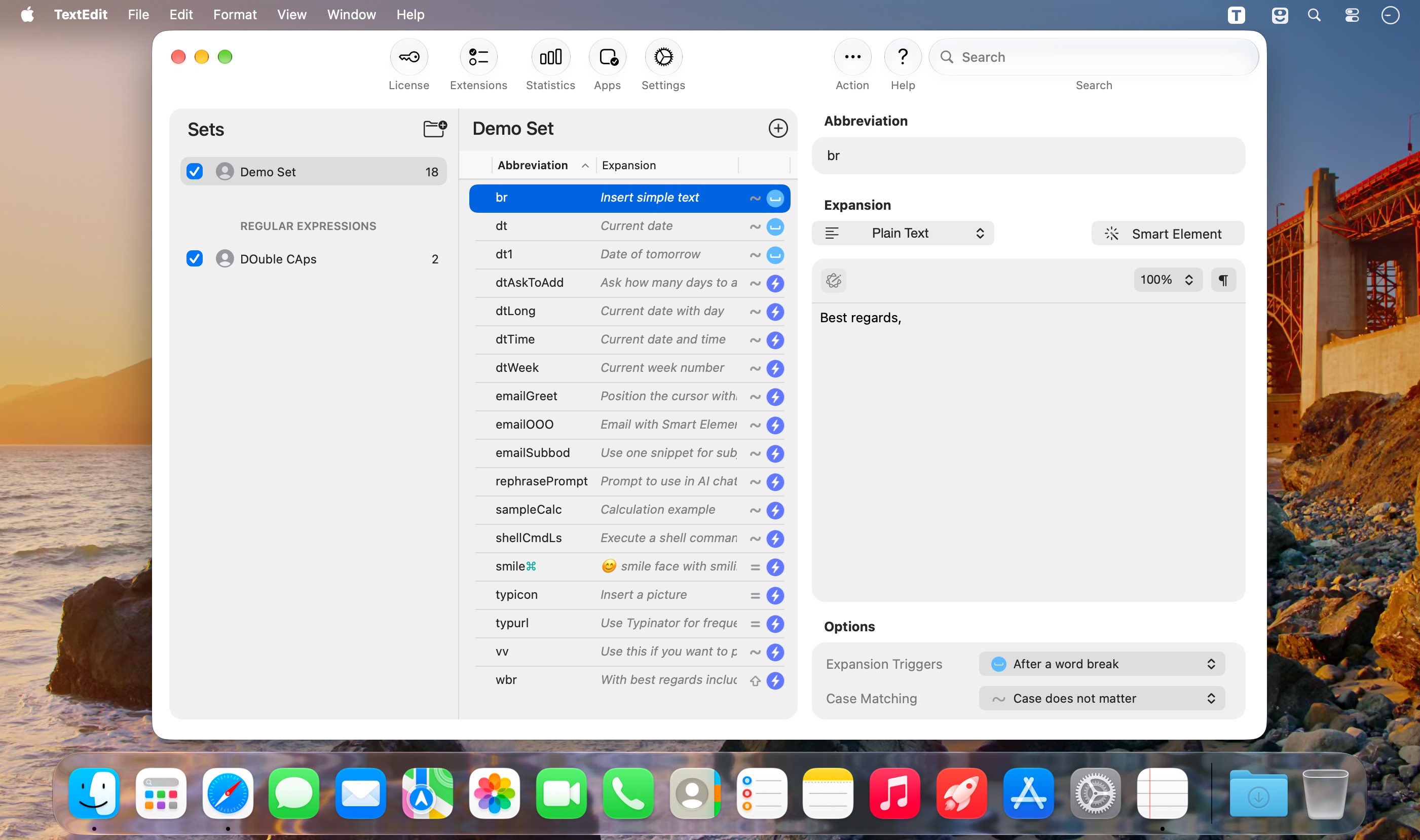Image resolution: width=1420 pixels, height=840 pixels.
Task: Disable the DOuble CAps set checkbox
Action: point(195,259)
